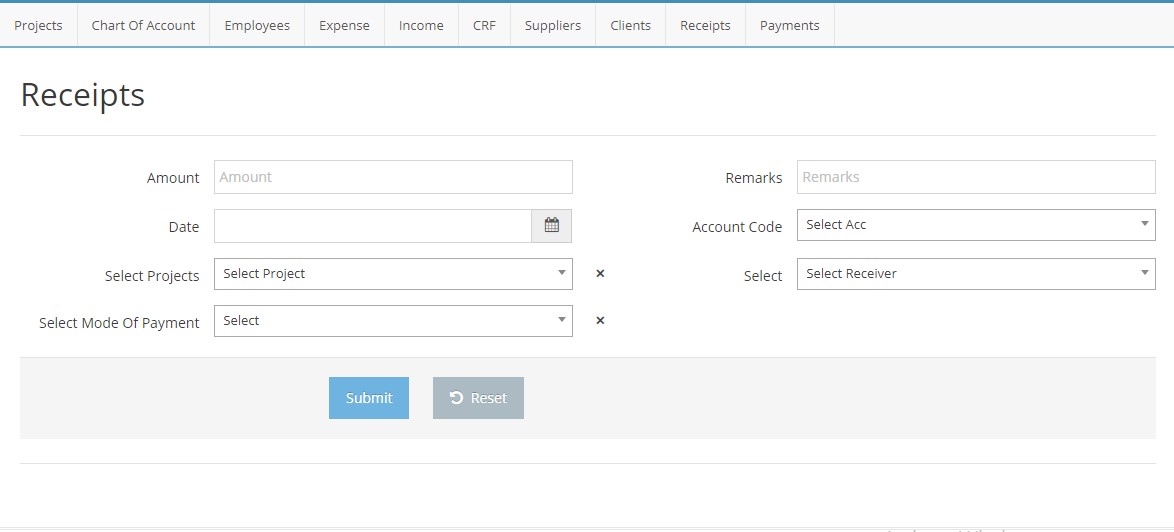Go to the Payments tab

tap(789, 26)
